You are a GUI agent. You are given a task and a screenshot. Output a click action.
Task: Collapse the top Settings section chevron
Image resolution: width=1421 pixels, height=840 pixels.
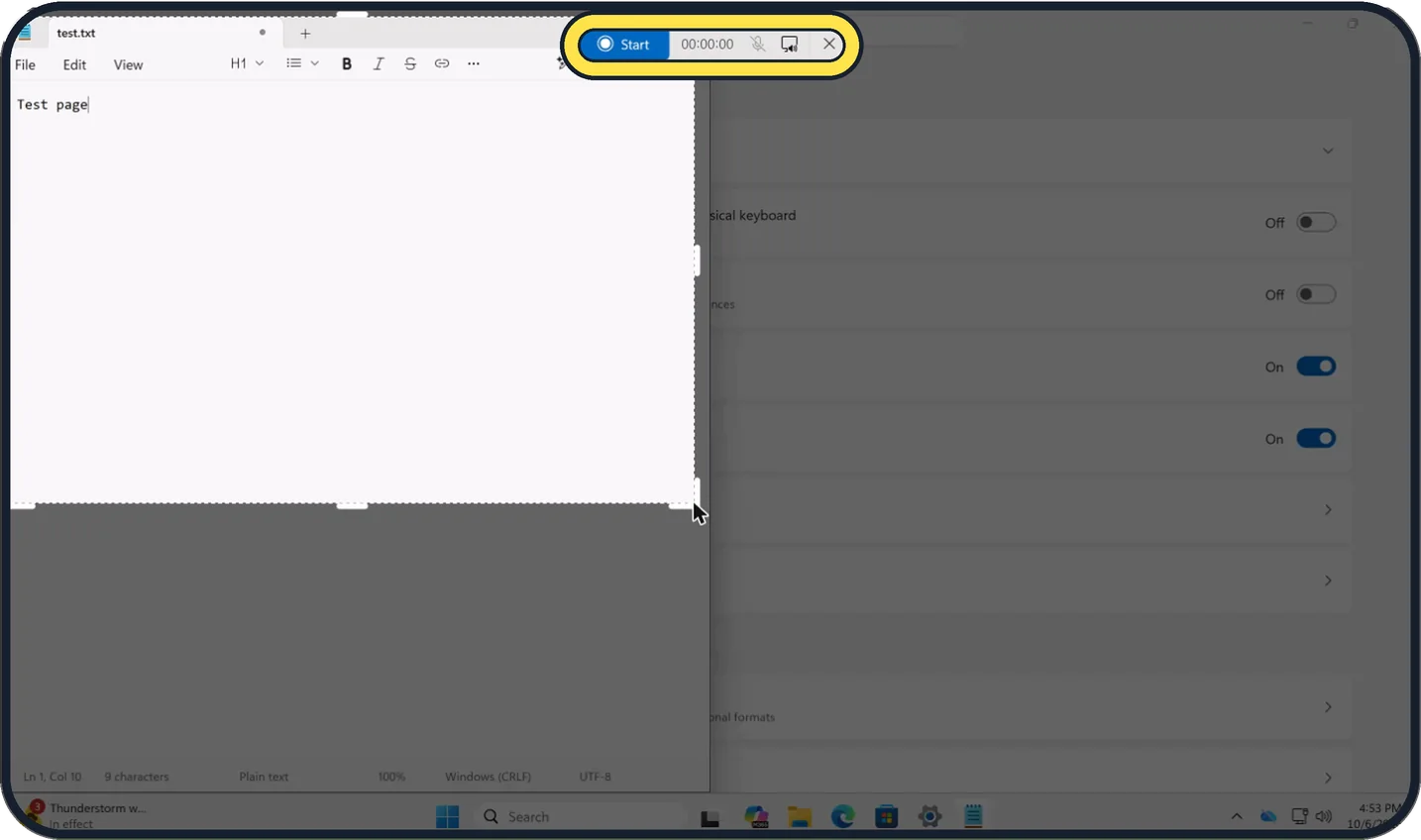(x=1328, y=152)
